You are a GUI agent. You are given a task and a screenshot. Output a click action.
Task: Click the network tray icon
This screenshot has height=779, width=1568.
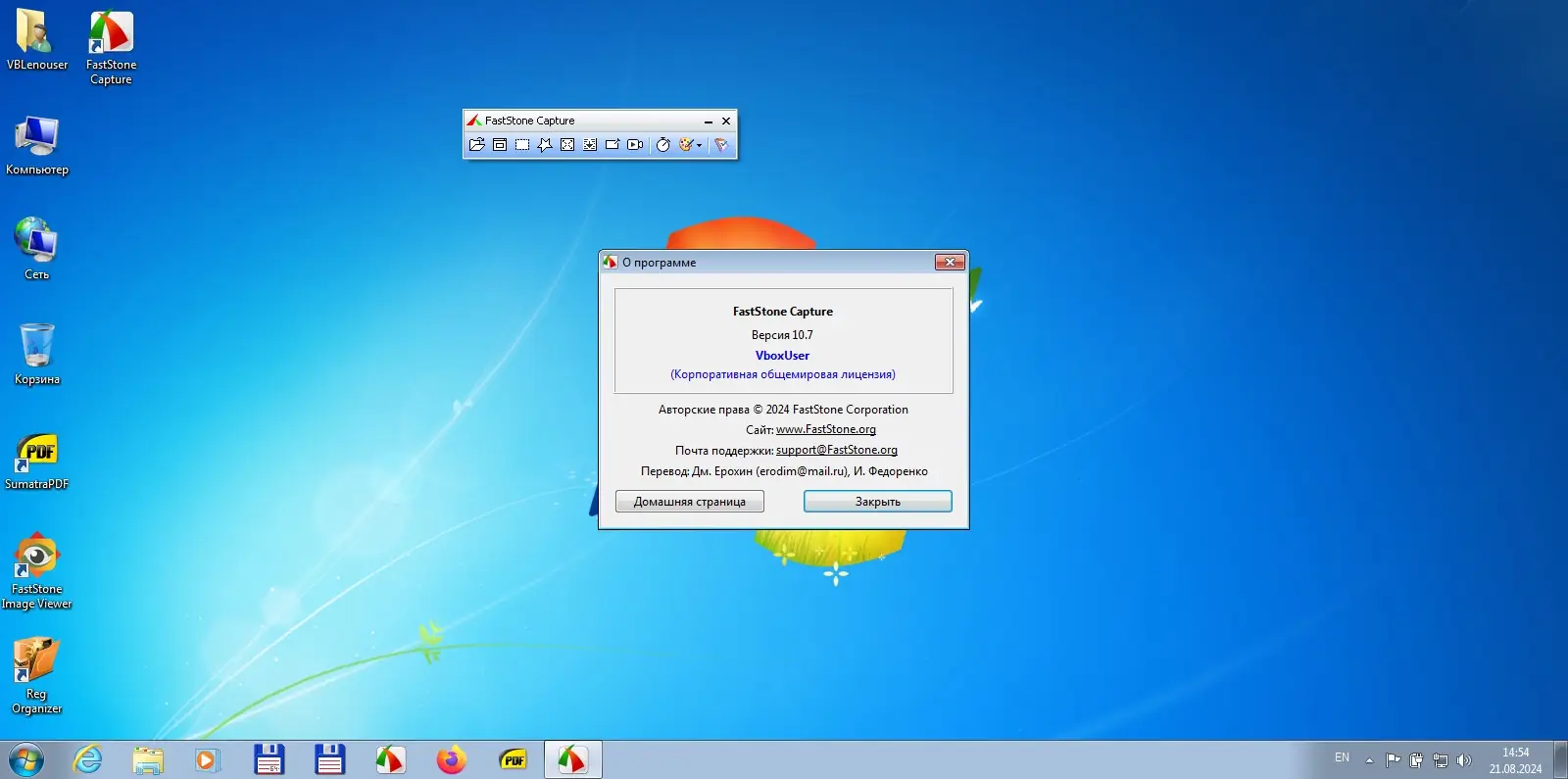[x=1441, y=760]
